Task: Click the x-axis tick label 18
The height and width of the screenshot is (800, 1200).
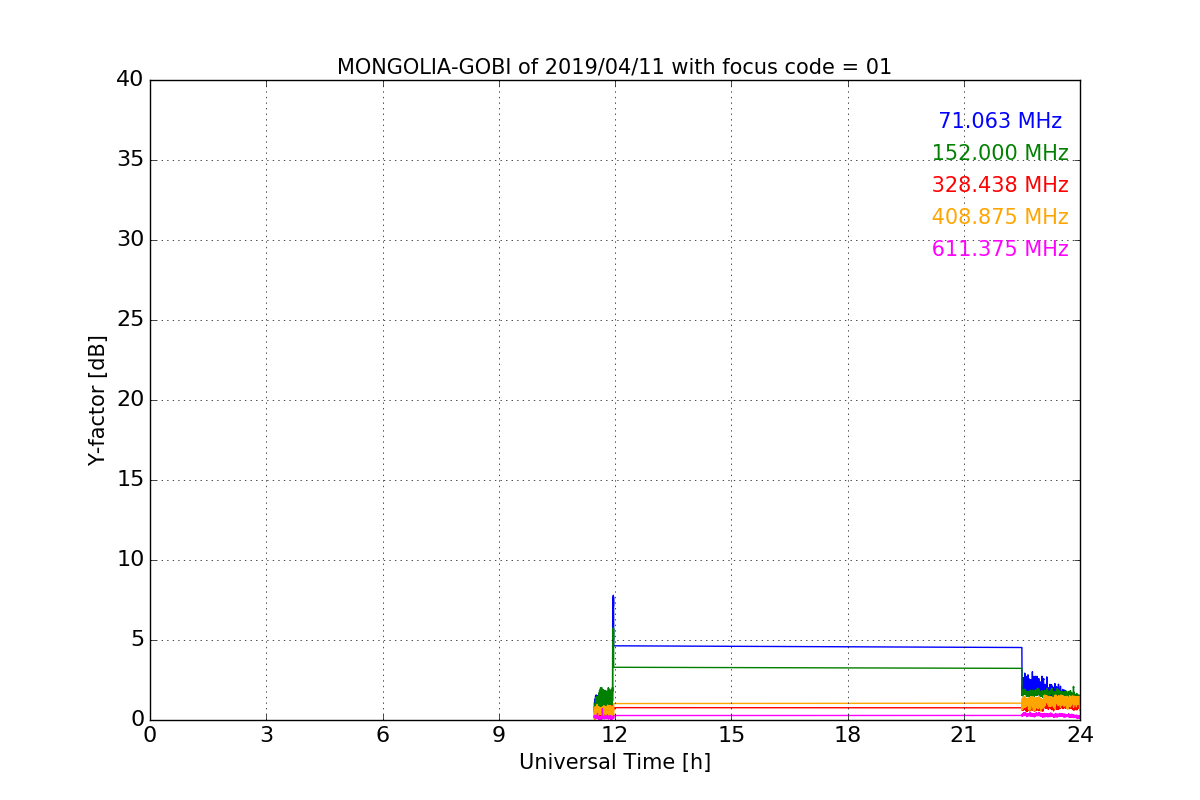Action: coord(848,735)
